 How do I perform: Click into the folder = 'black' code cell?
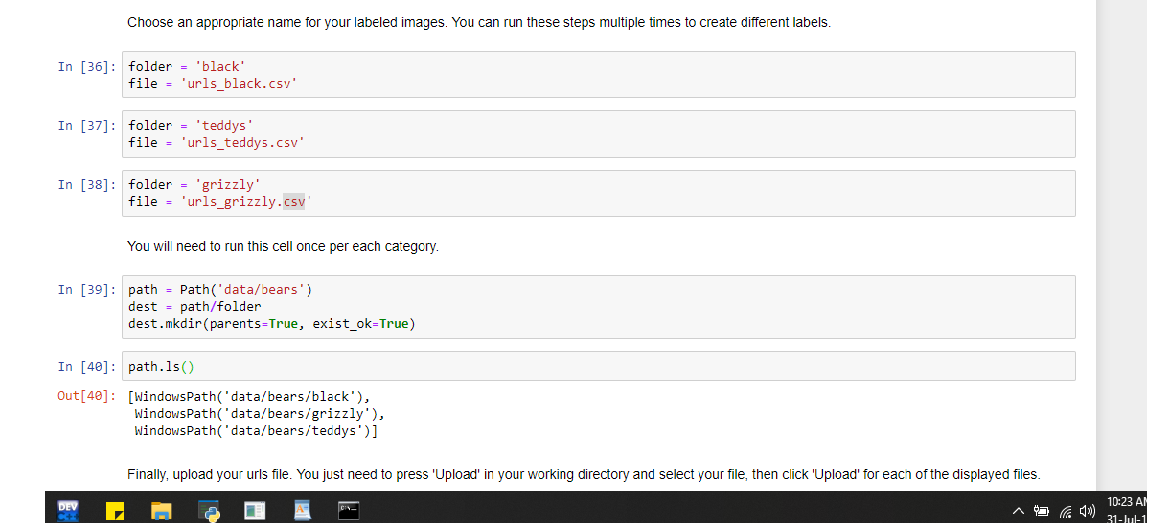tap(598, 75)
